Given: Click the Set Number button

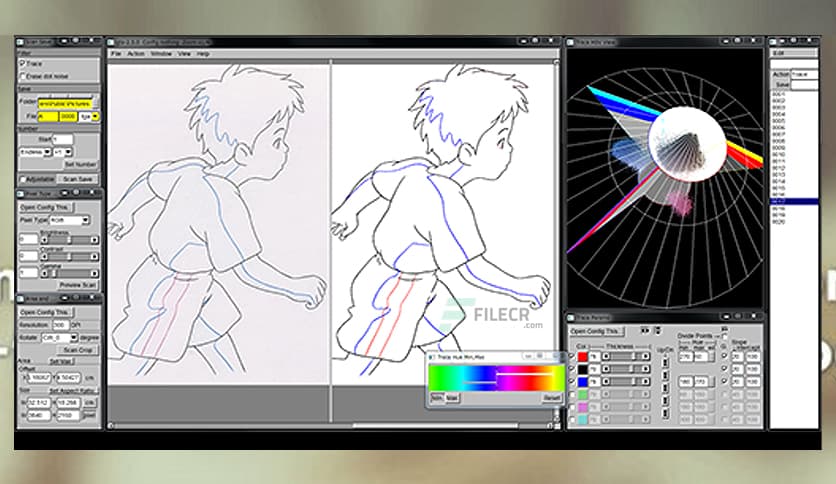Looking at the screenshot, I should point(81,164).
